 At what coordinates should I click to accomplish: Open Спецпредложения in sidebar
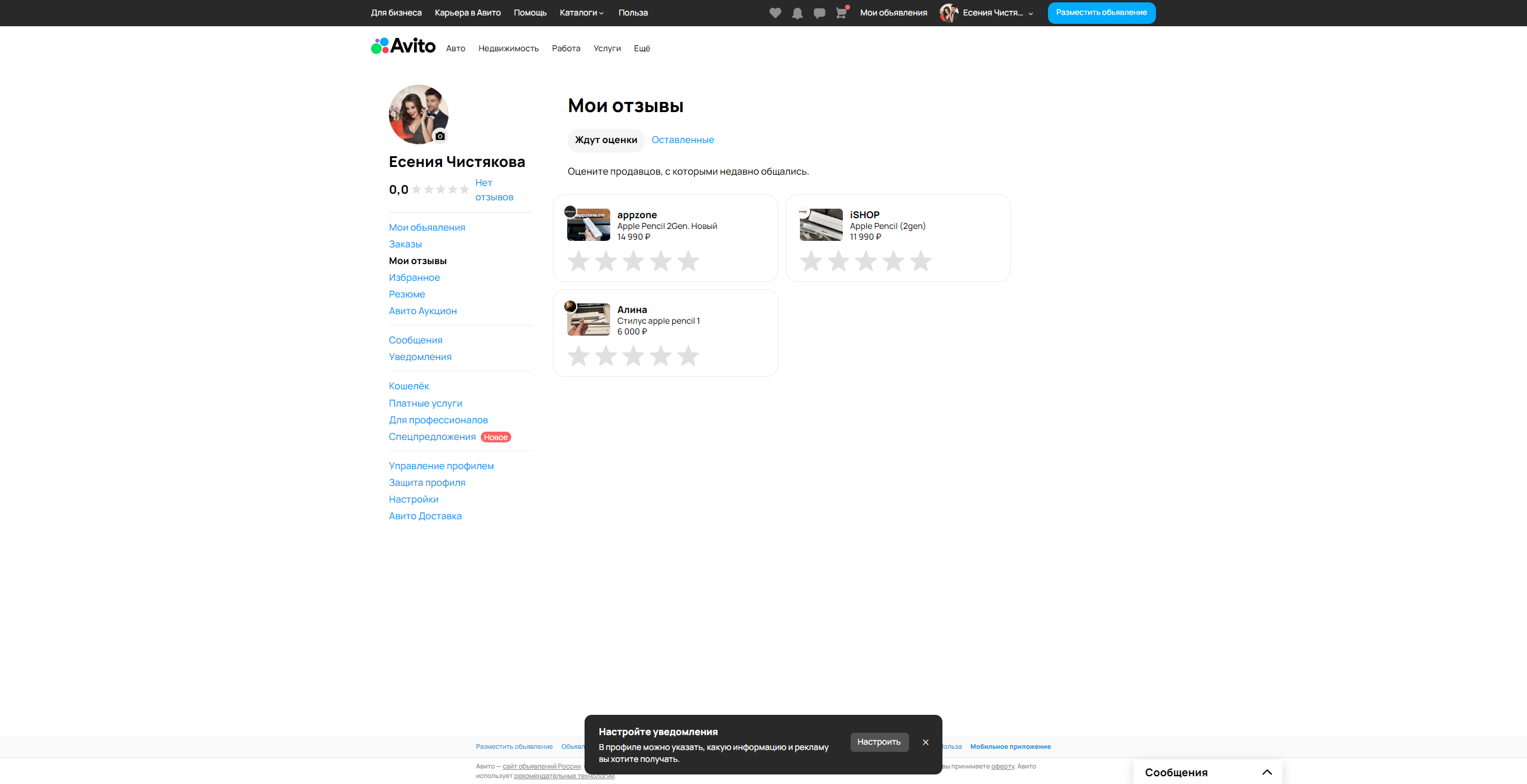click(432, 437)
